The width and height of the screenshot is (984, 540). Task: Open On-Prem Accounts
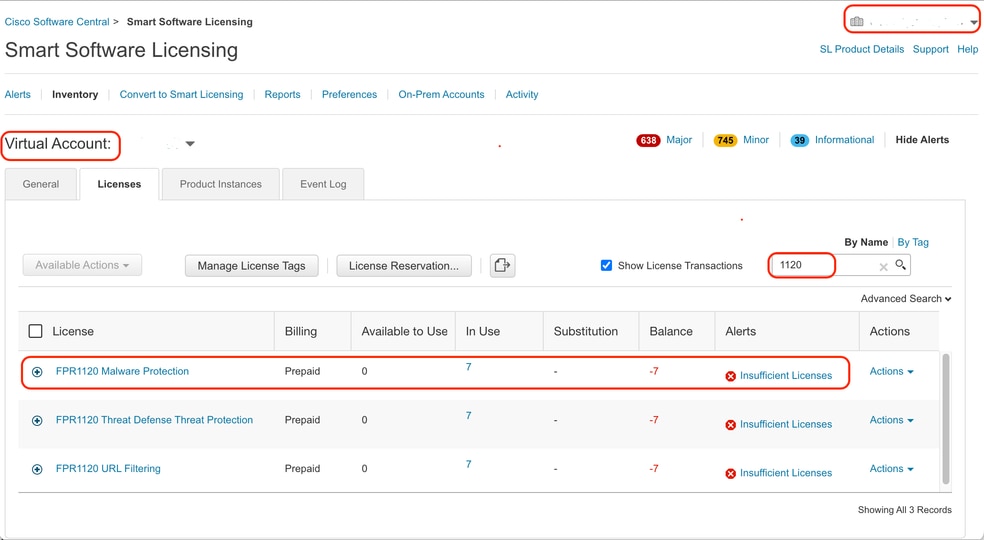(x=441, y=94)
